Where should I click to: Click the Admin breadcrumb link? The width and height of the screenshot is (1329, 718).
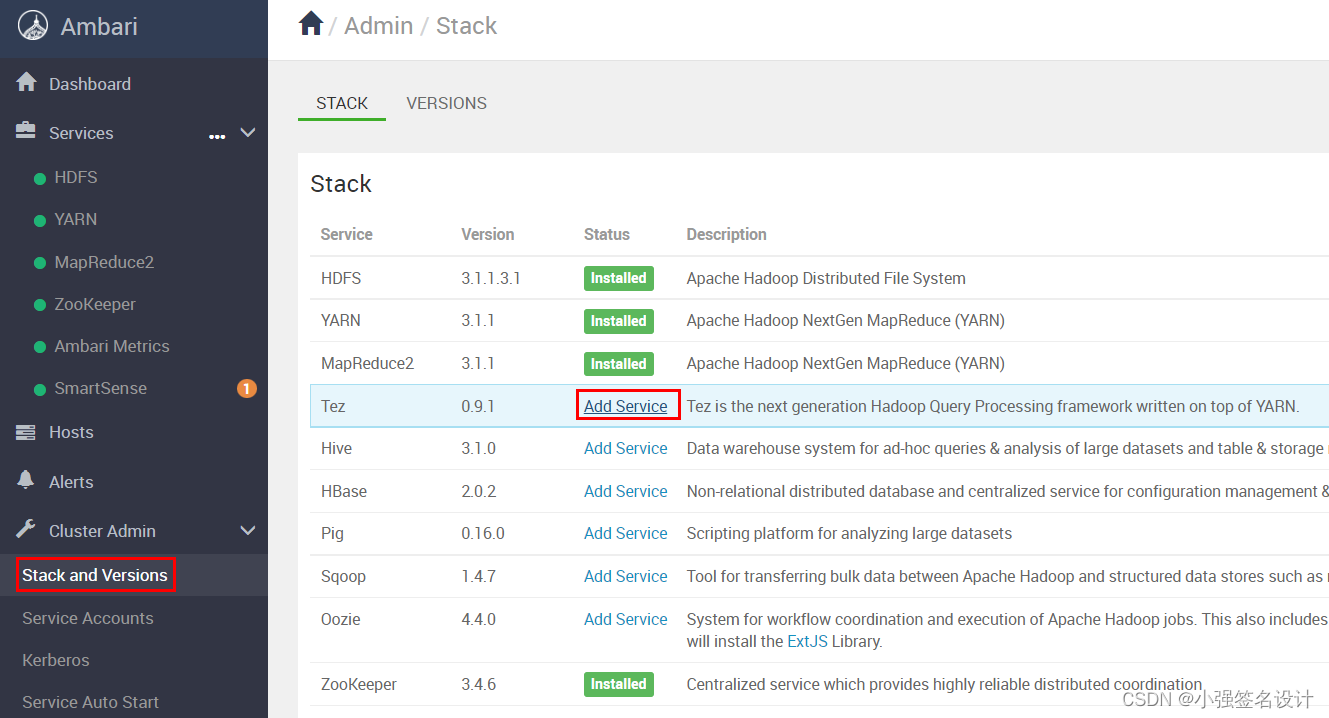[379, 26]
